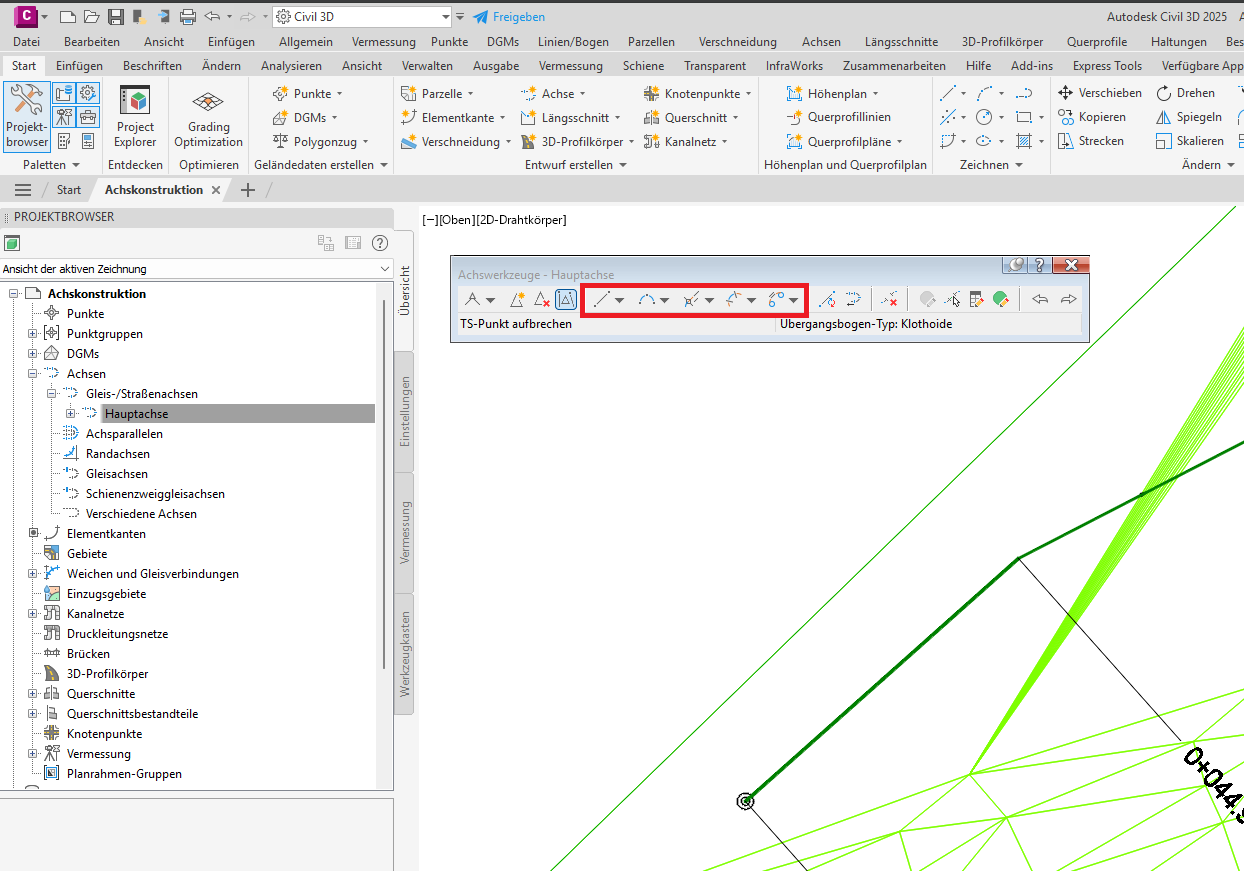1244x871 pixels.
Task: Click the pick sub-entity icon in Achswerkzeuge
Action: click(x=952, y=299)
